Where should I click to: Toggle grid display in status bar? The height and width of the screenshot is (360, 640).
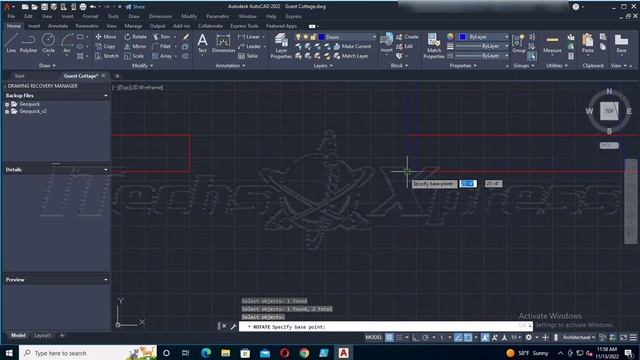pyautogui.click(x=389, y=337)
